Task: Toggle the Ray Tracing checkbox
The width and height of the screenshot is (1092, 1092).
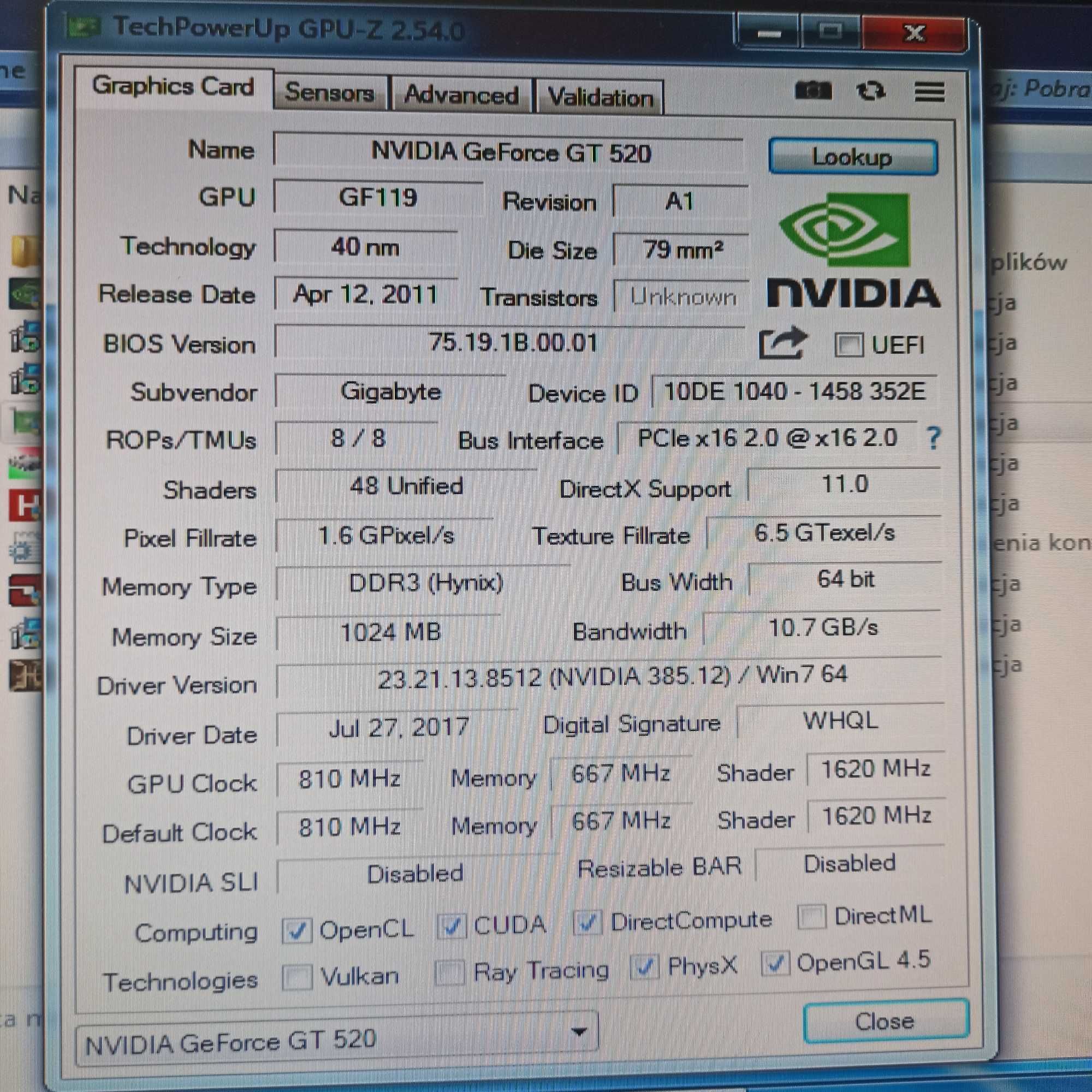Action: 450,974
